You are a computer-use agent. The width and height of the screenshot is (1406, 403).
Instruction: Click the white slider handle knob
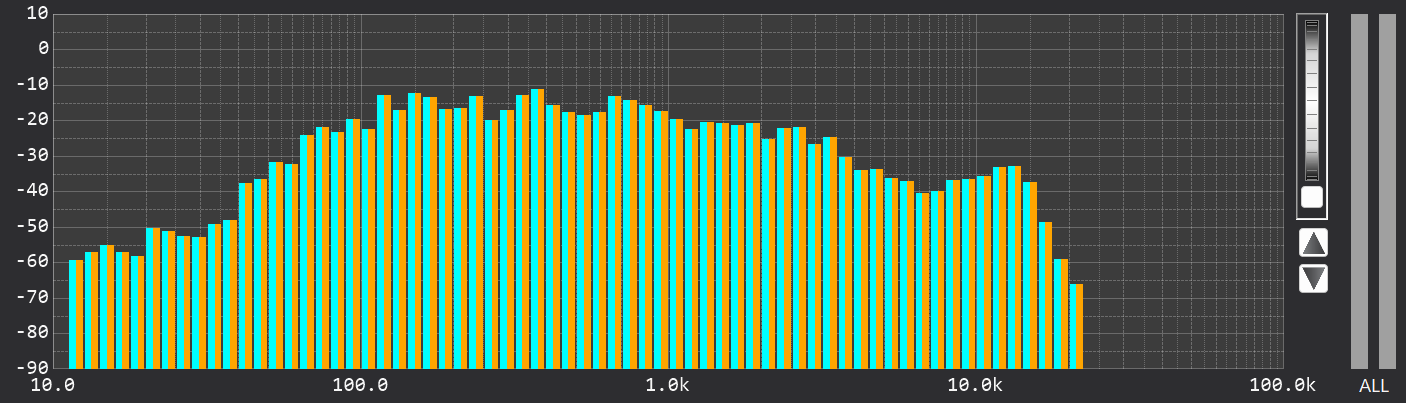(1312, 196)
